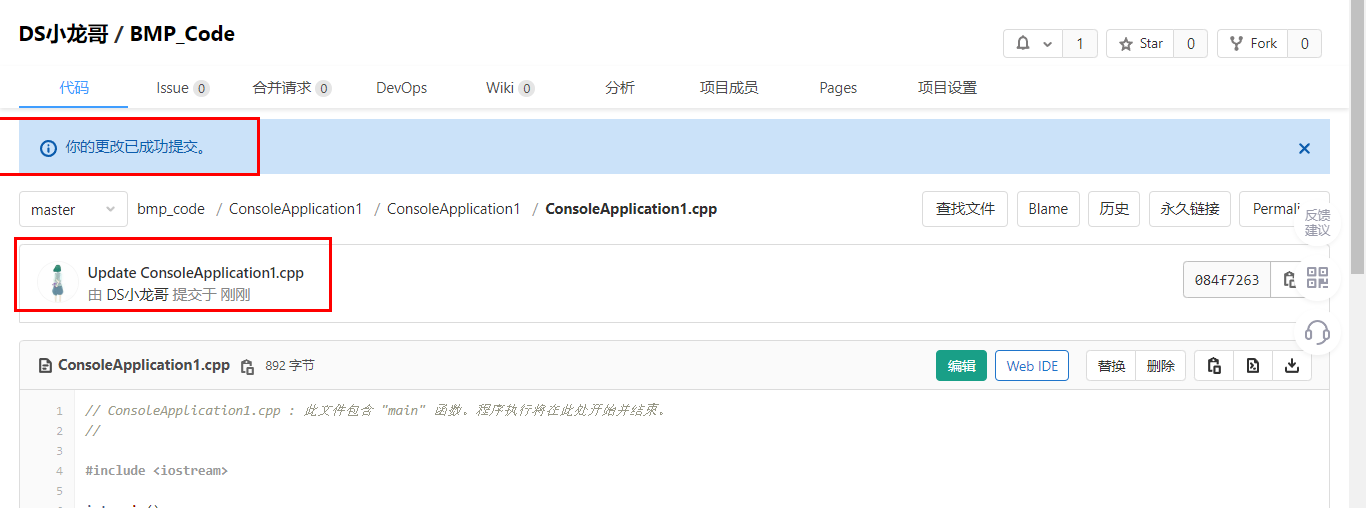Copy file contents icon in file toolbar
Screen dimensions: 1366x508
(1214, 366)
